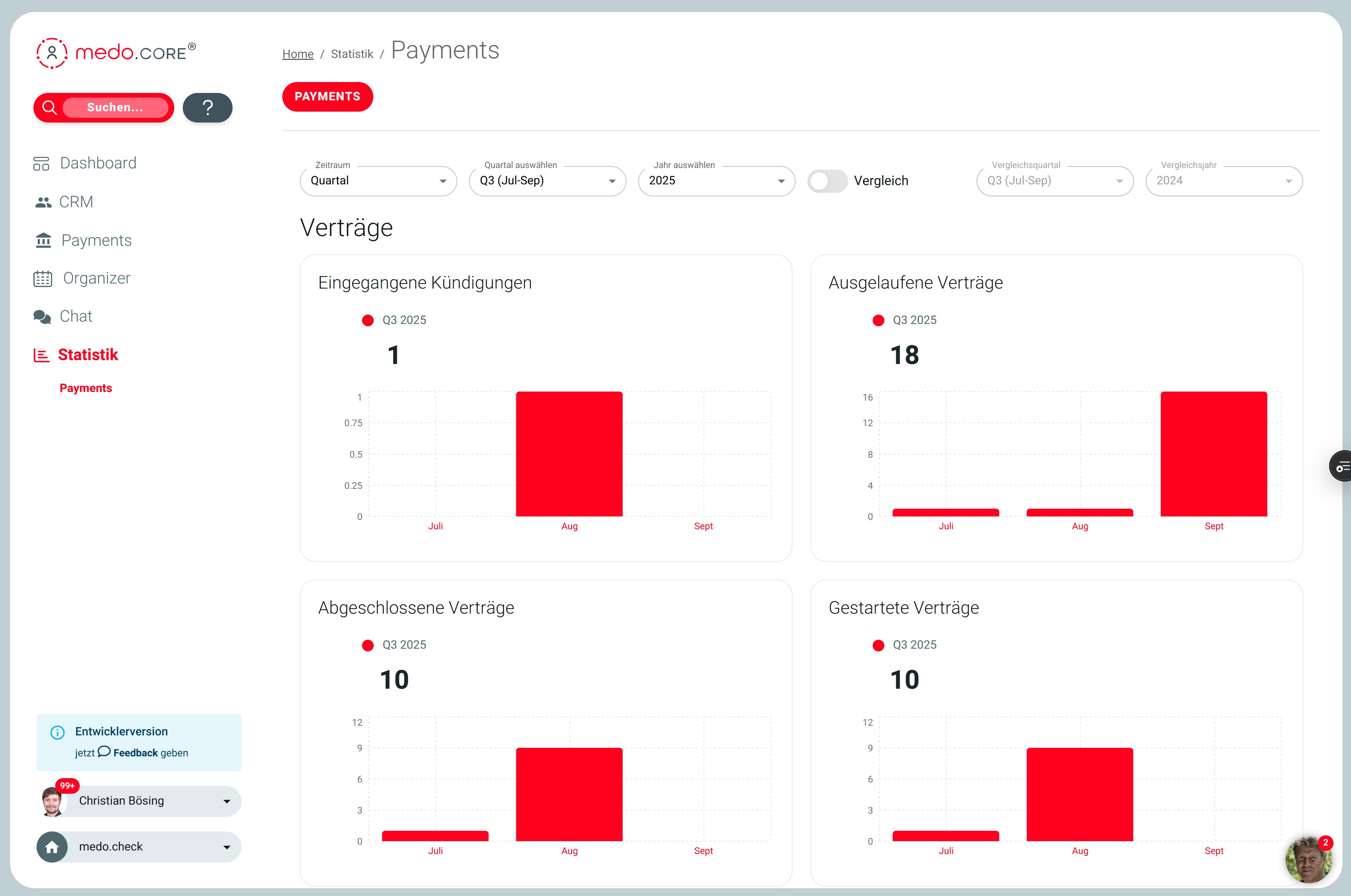Click the Q3 2025 legend dot in Eingegangene Kündigungen

point(367,320)
